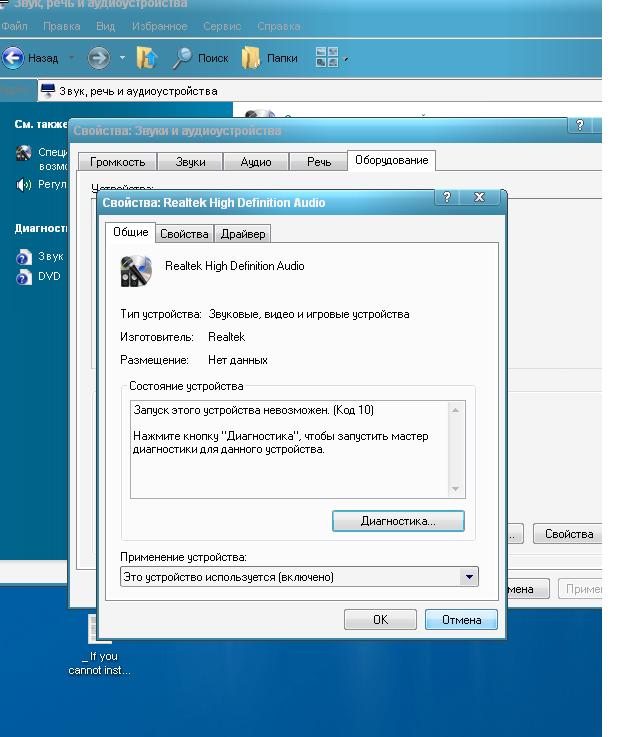The image size is (640, 737).
Task: Click the speaker volume icon in sidebar
Action: tap(23, 184)
